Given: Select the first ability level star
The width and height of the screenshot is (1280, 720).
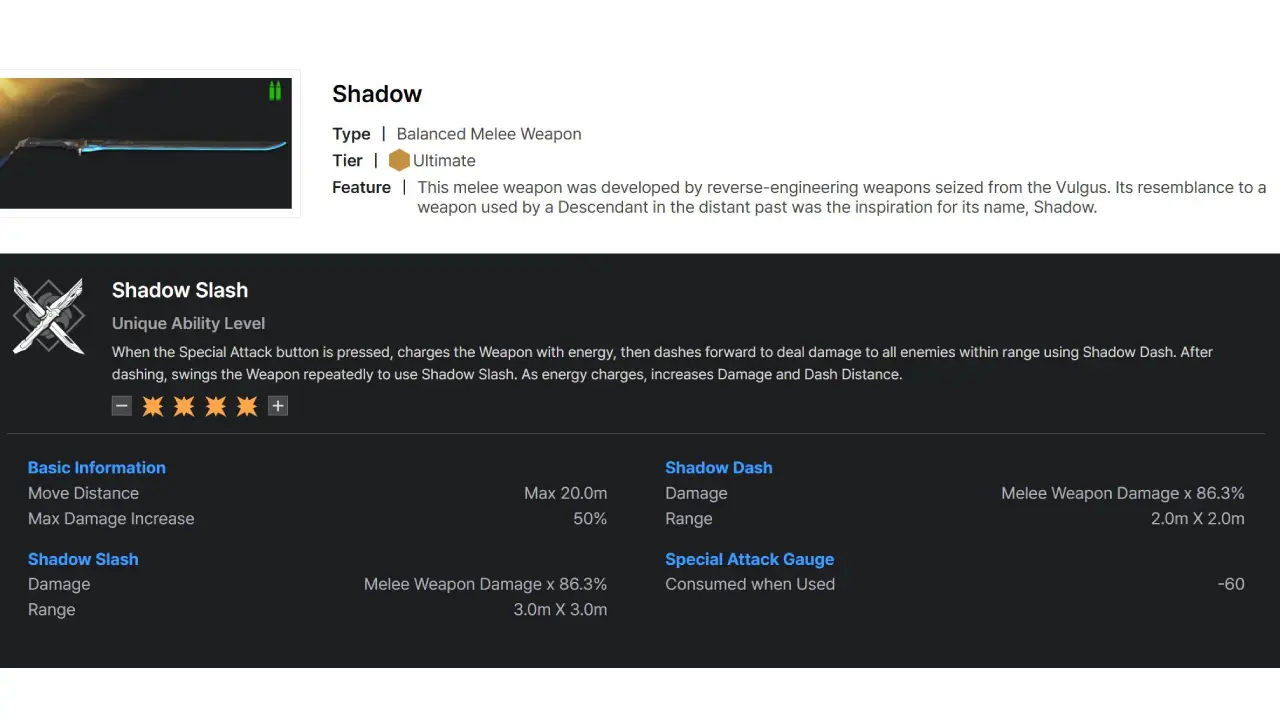Looking at the screenshot, I should pyautogui.click(x=153, y=405).
